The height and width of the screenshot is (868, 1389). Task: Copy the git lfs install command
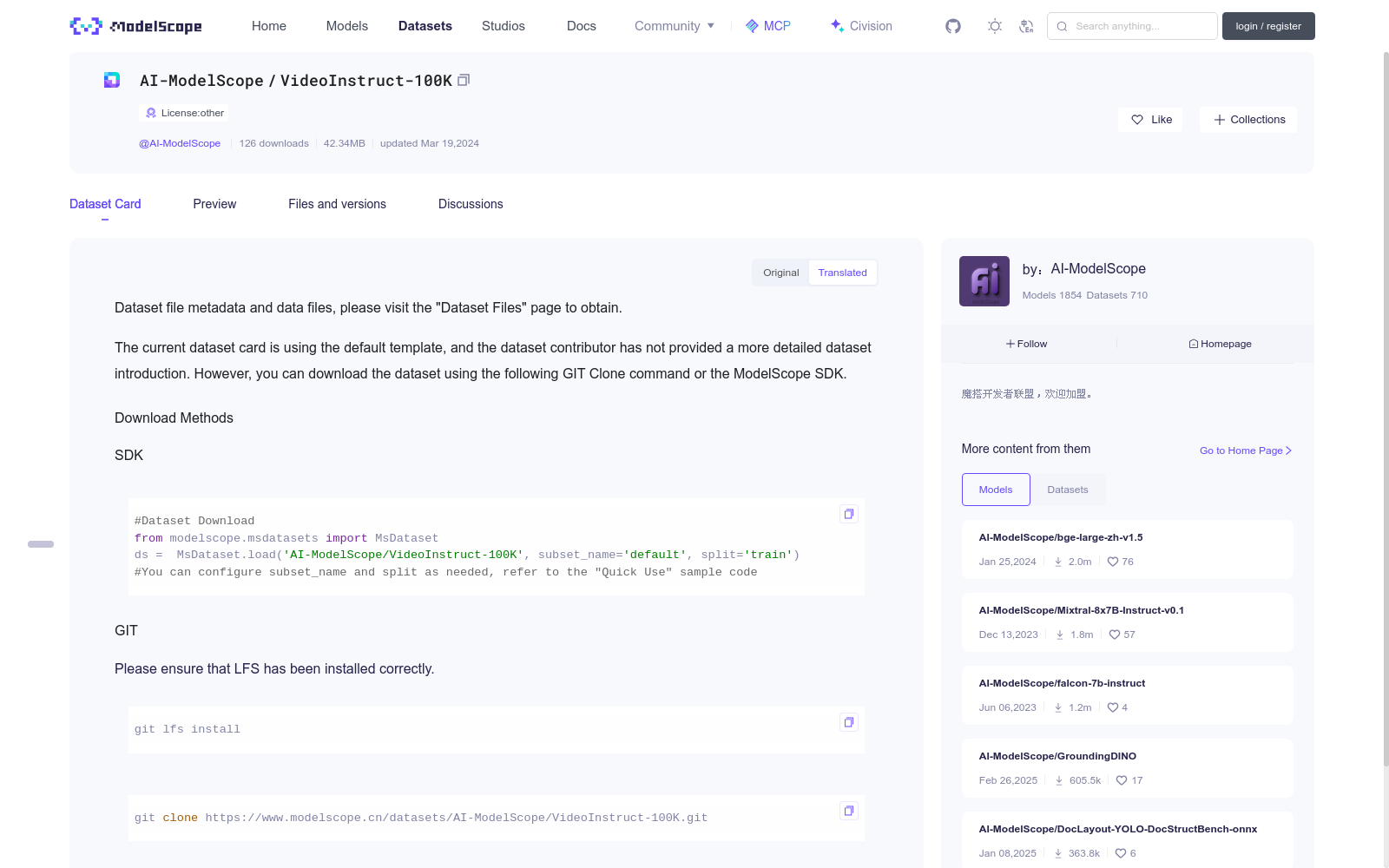[x=849, y=722]
